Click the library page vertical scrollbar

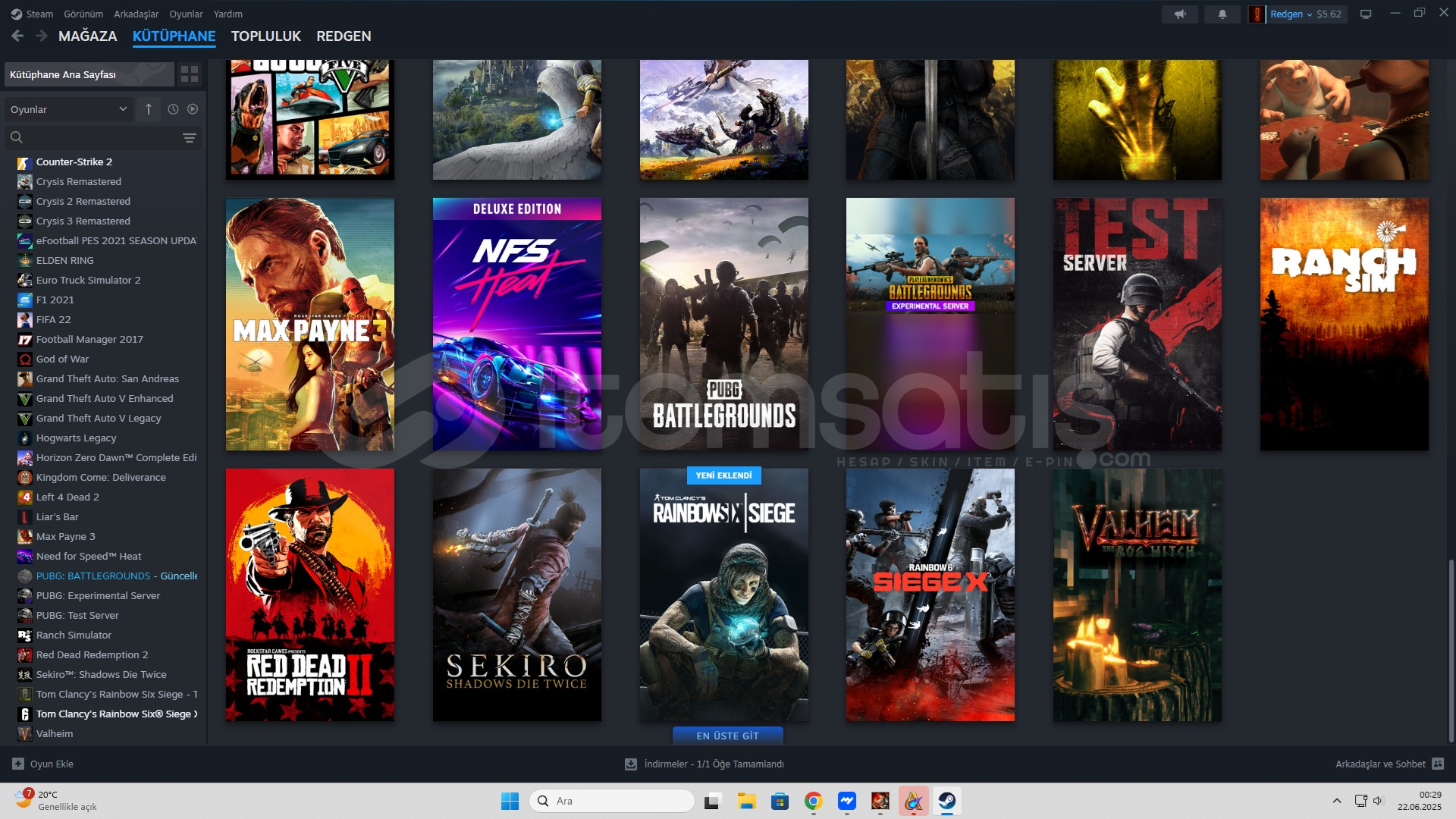tap(1451, 651)
